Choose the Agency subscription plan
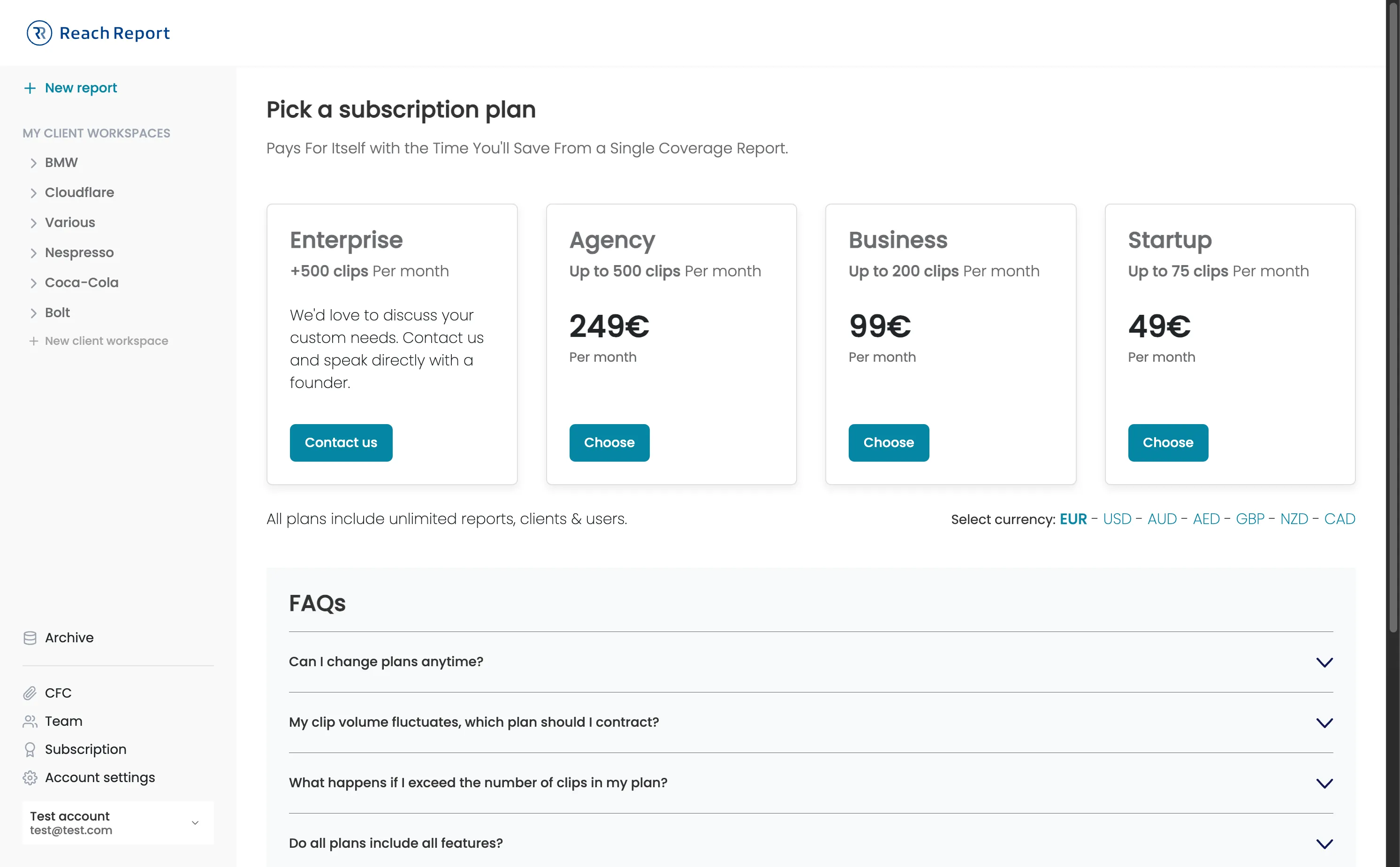 (x=609, y=442)
